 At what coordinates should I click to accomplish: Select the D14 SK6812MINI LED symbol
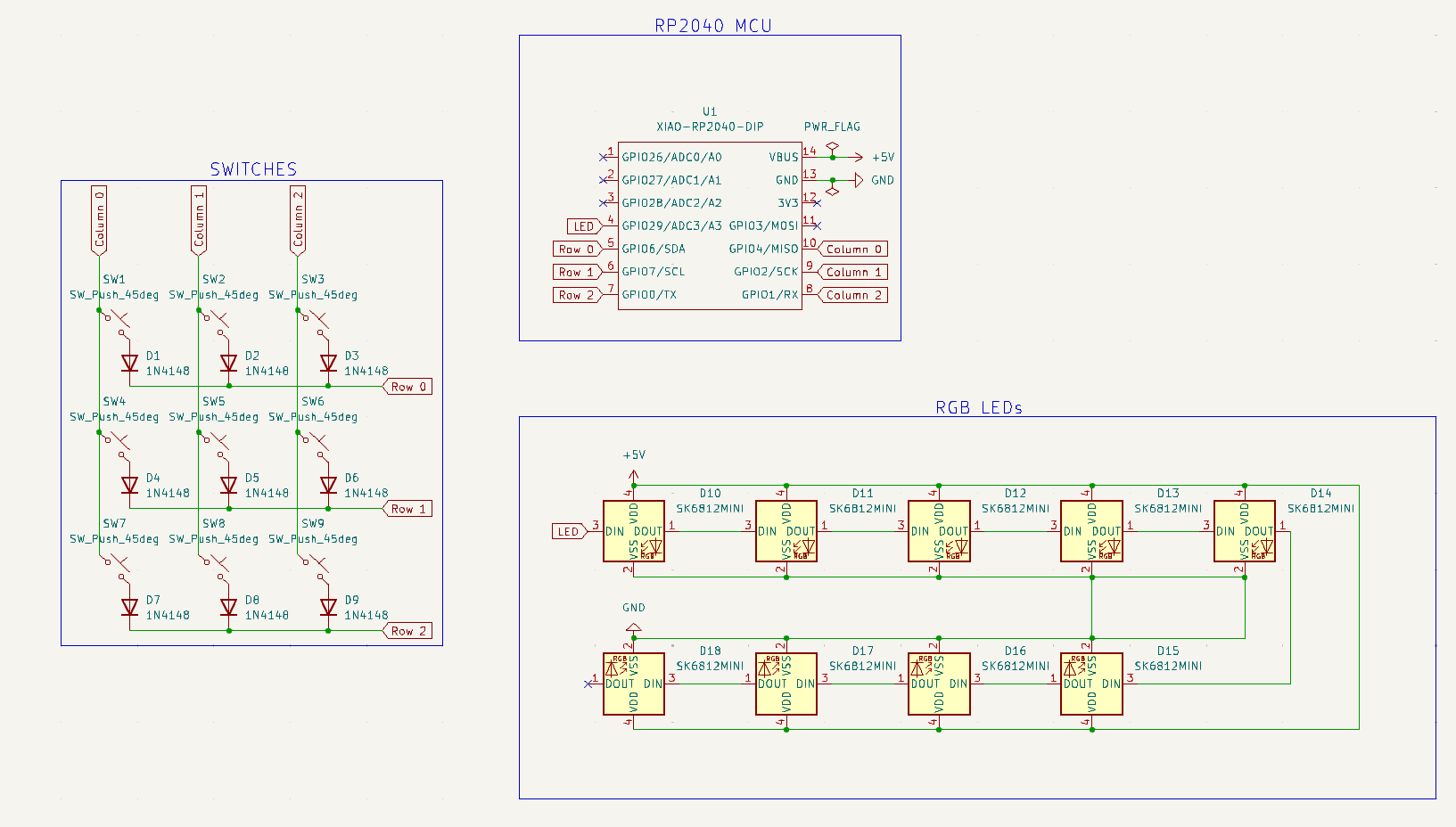(x=1245, y=531)
